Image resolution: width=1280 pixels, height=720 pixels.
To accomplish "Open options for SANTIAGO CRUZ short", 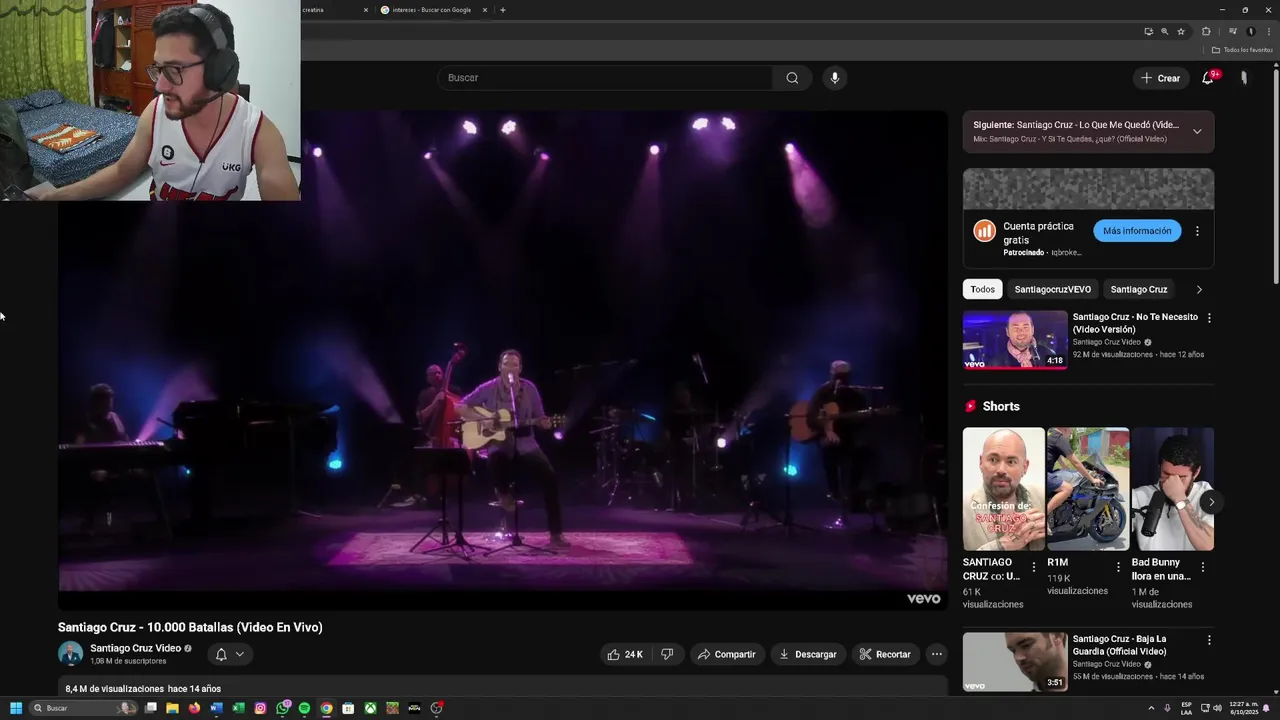I will [x=1034, y=567].
